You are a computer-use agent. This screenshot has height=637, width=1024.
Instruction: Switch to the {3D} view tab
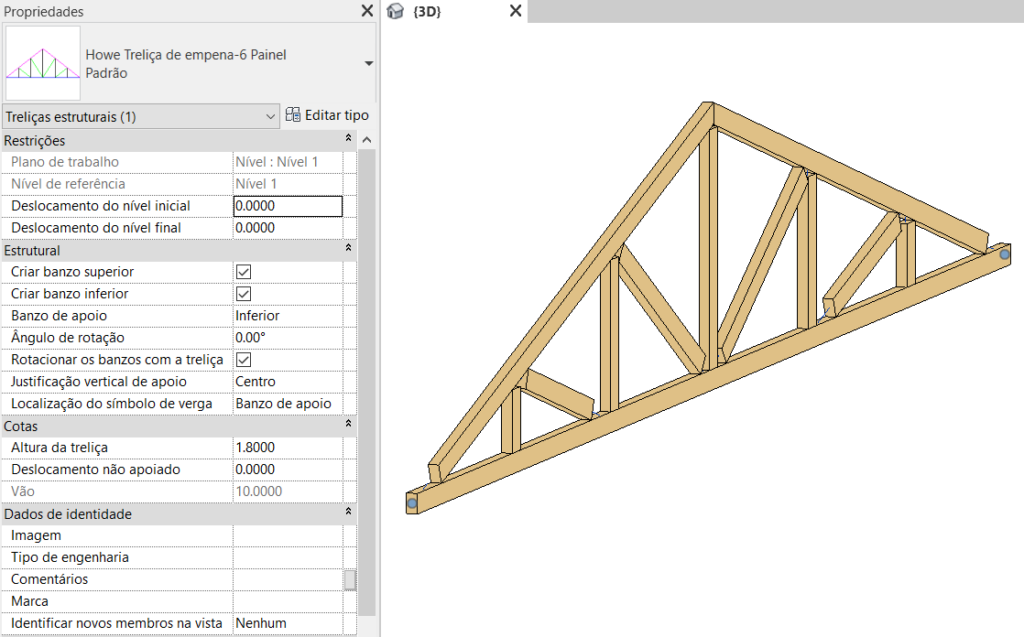click(427, 11)
